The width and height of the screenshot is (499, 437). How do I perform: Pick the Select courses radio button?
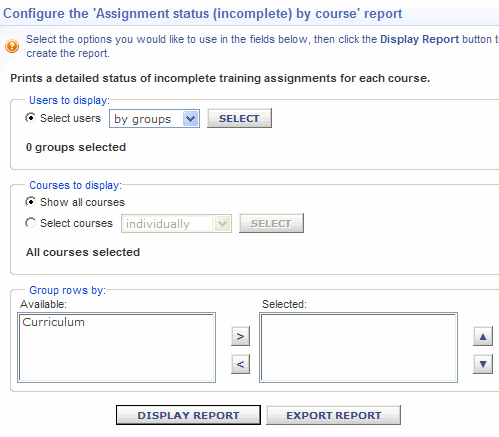pos(30,223)
